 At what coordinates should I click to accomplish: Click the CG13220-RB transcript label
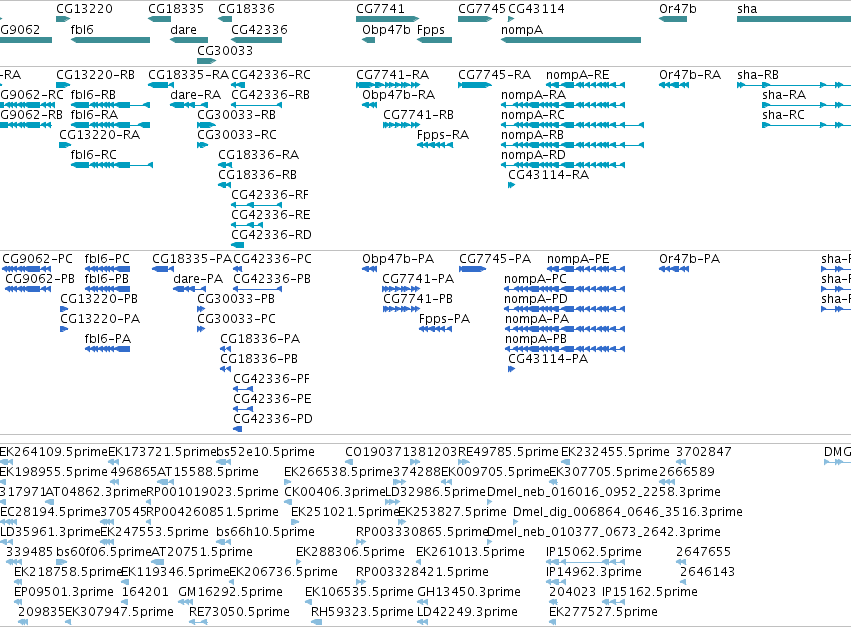coord(96,74)
